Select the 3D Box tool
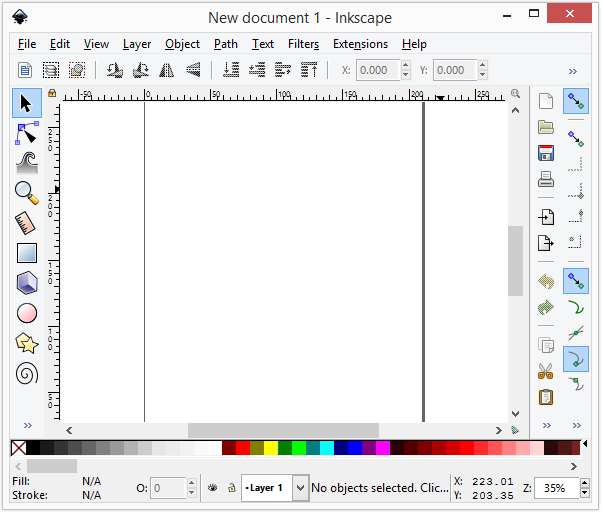 pyautogui.click(x=27, y=283)
